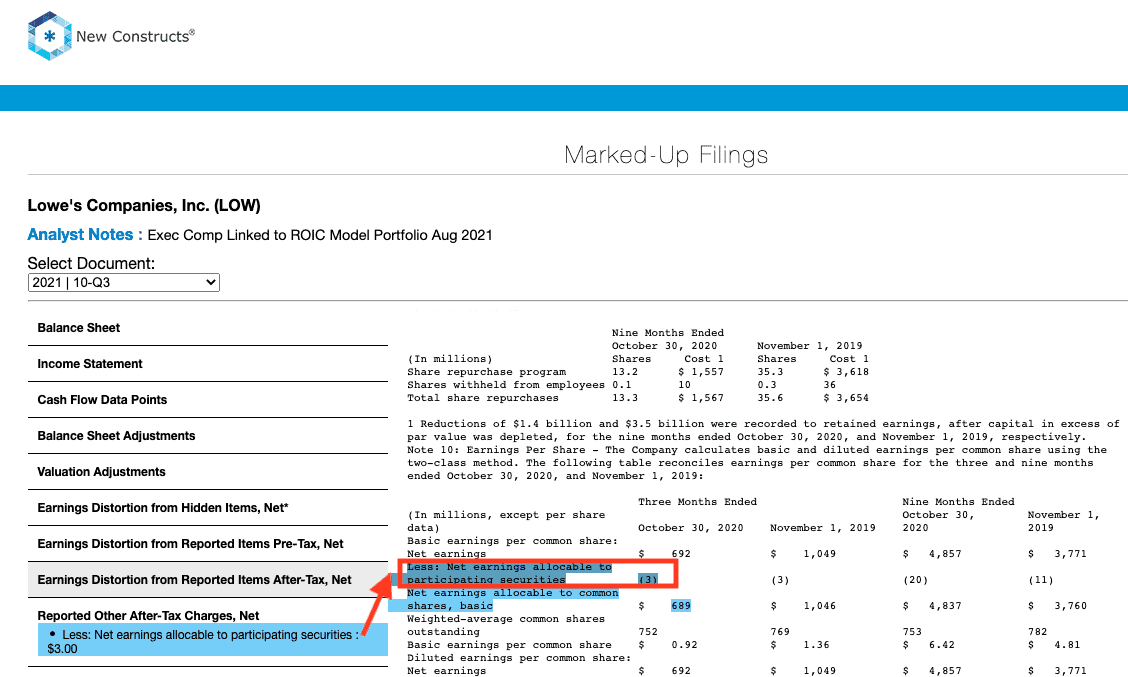Click the 1,046 earnings value

(x=819, y=606)
